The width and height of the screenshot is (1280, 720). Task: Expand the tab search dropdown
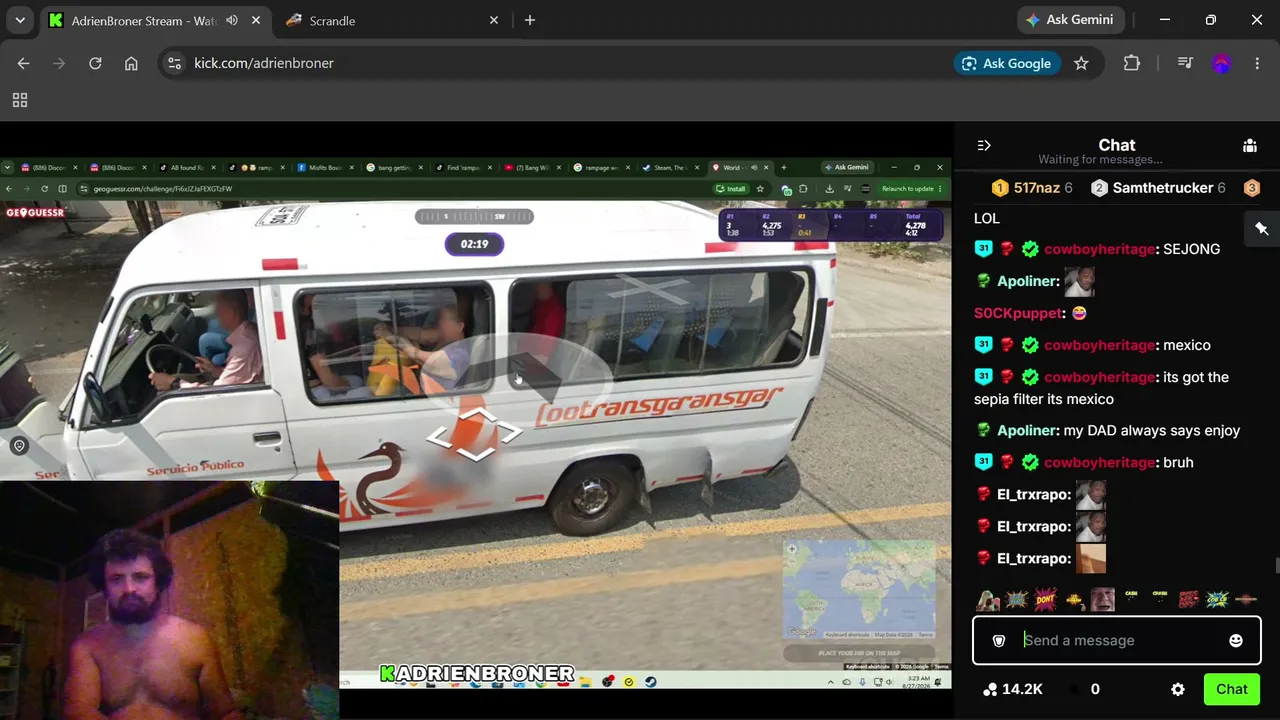tap(20, 20)
